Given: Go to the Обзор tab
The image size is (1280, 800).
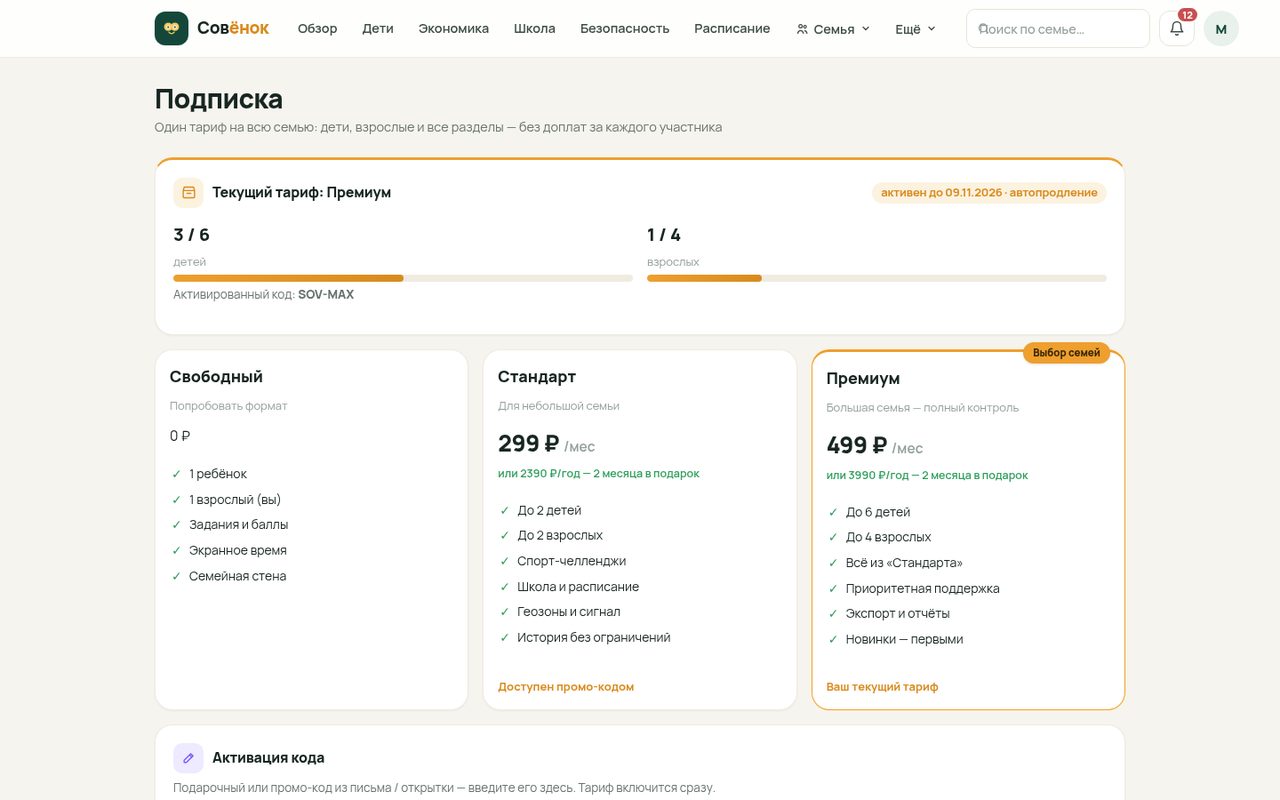Looking at the screenshot, I should [317, 28].
